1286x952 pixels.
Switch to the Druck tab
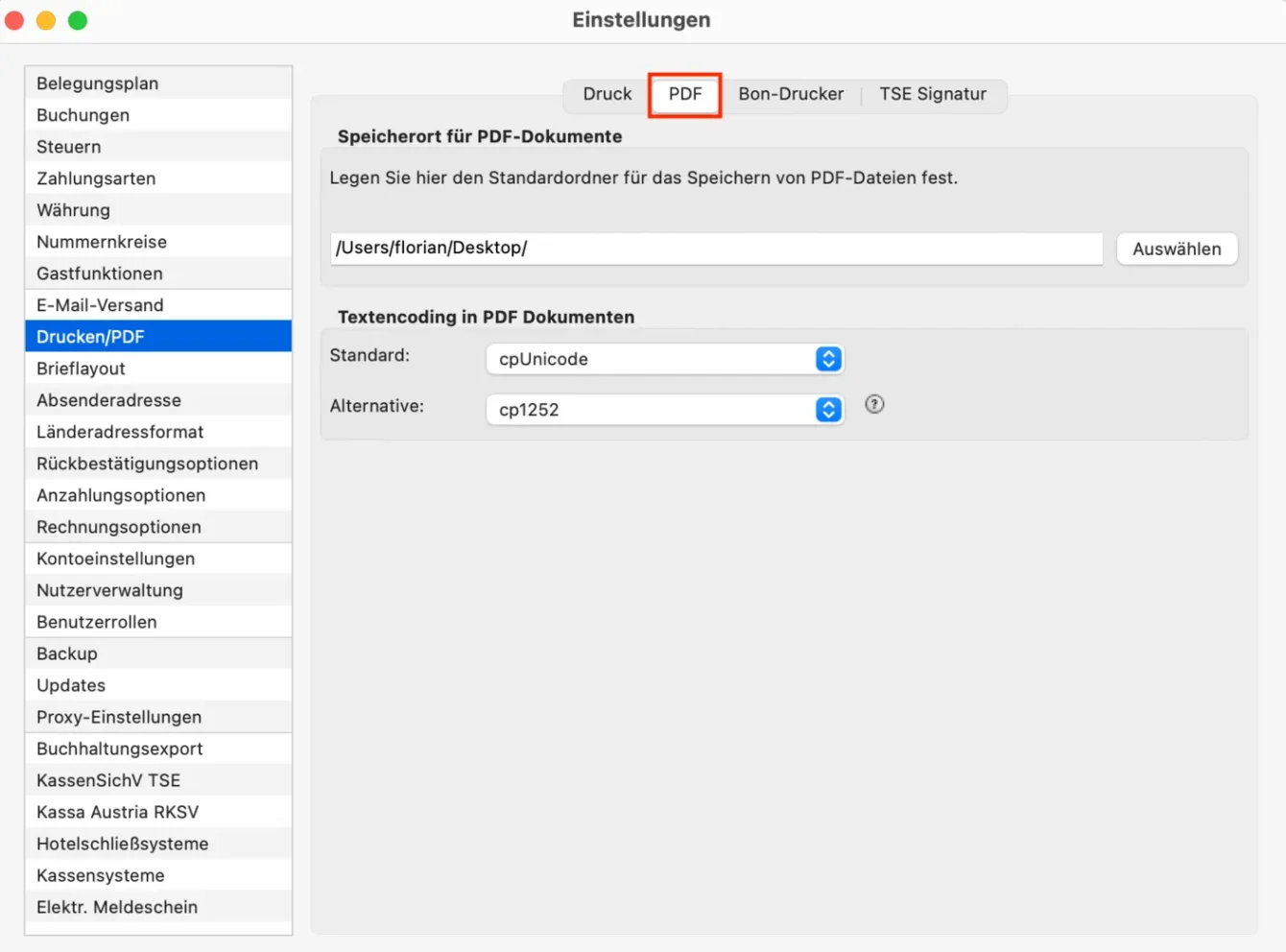point(607,94)
